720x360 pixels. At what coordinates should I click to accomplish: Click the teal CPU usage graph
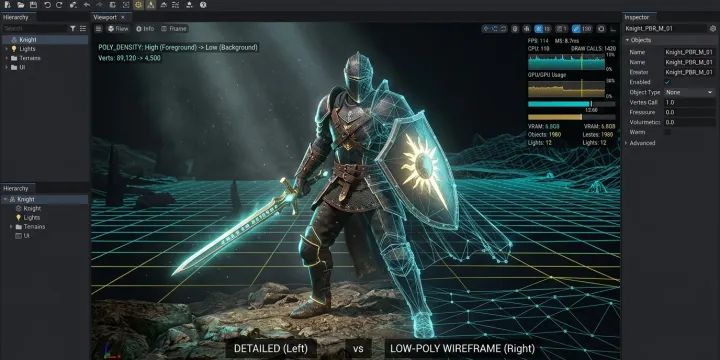pos(566,62)
